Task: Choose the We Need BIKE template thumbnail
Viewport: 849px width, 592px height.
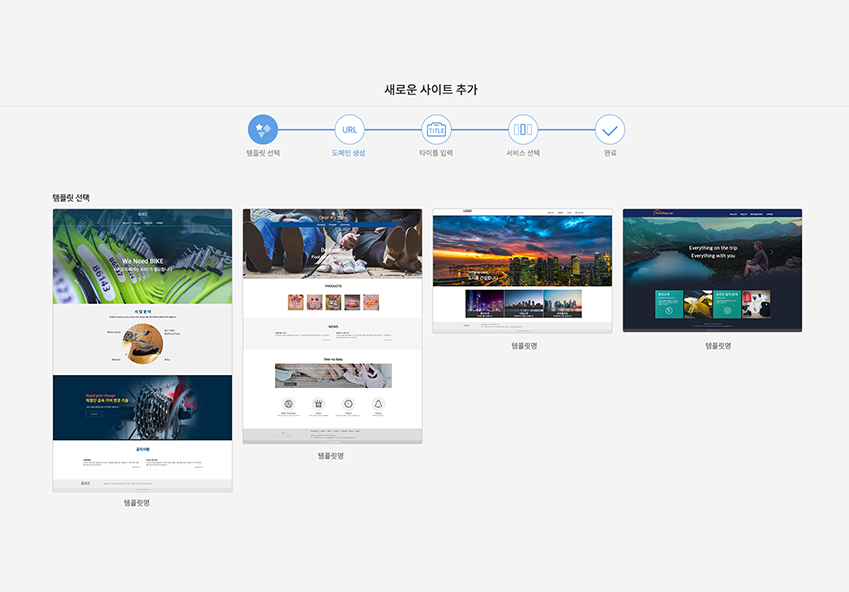Action: pos(142,350)
